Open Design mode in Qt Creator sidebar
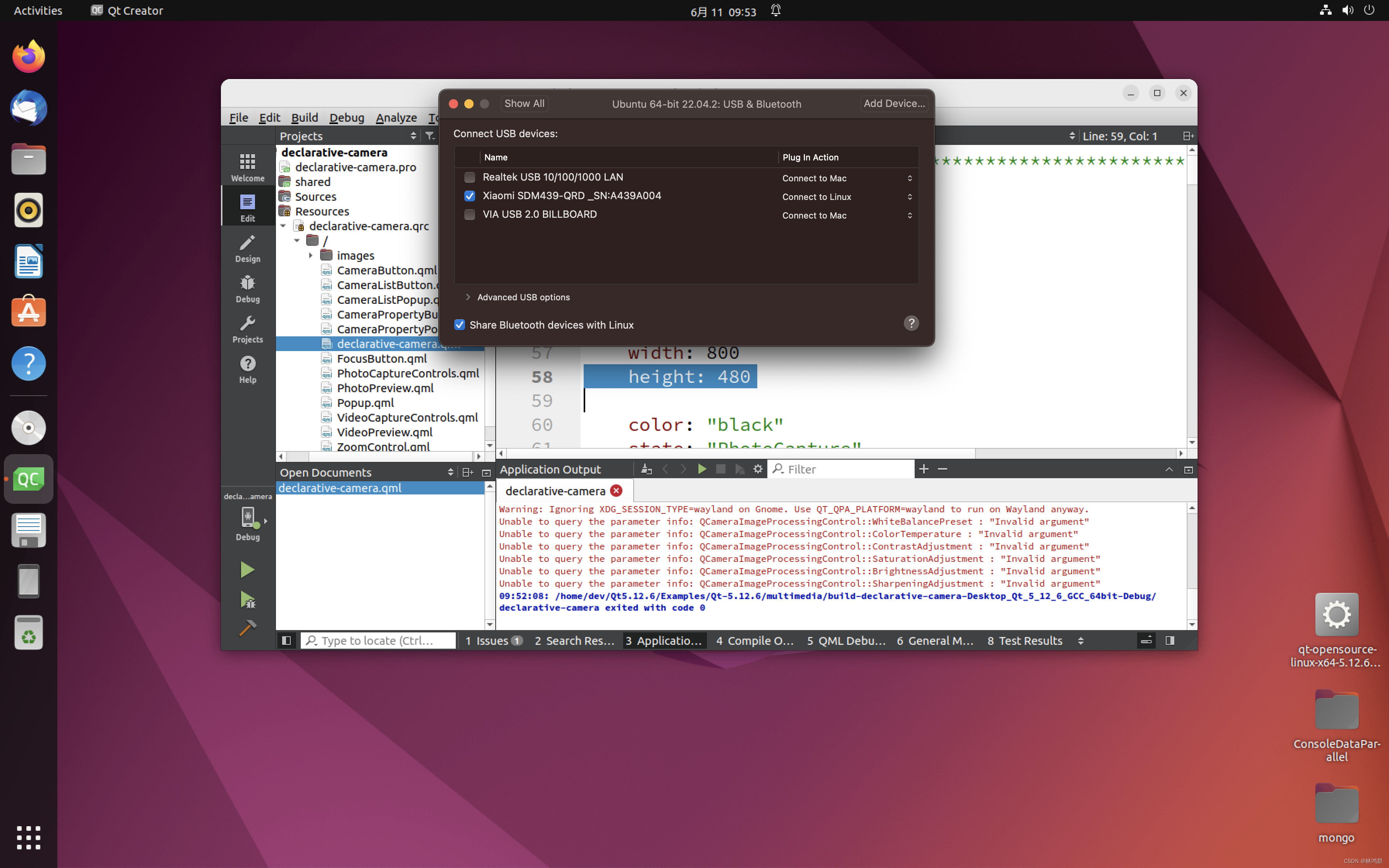This screenshot has width=1389, height=868. (x=247, y=248)
